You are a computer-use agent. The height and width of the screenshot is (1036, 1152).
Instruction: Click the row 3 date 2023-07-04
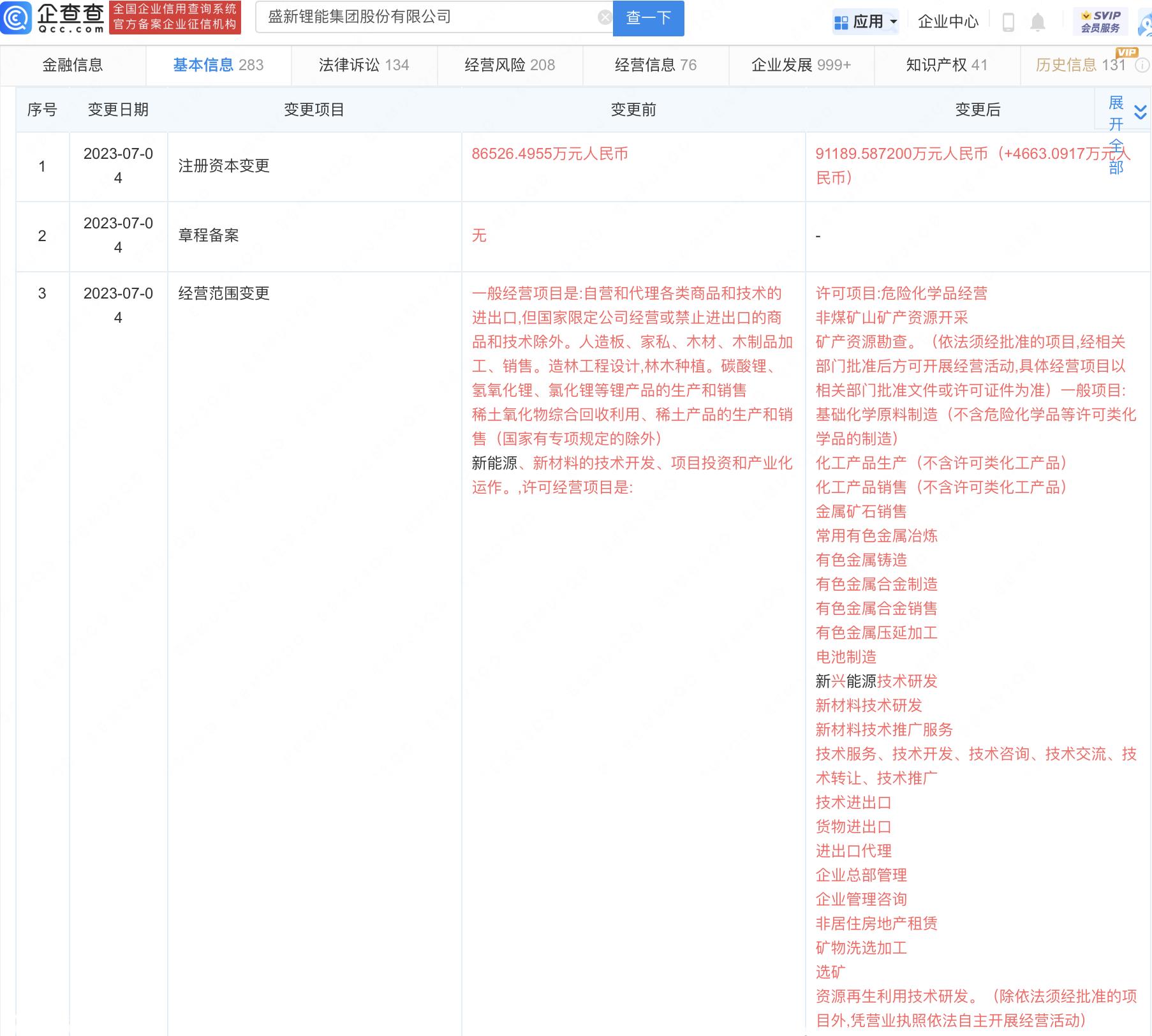coord(118,306)
